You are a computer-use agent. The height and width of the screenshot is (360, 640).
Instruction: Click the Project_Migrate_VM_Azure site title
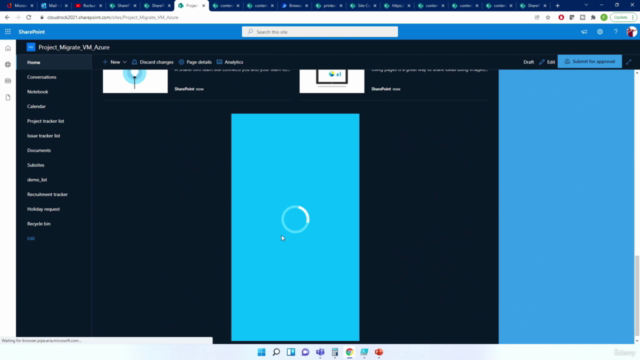pos(74,47)
